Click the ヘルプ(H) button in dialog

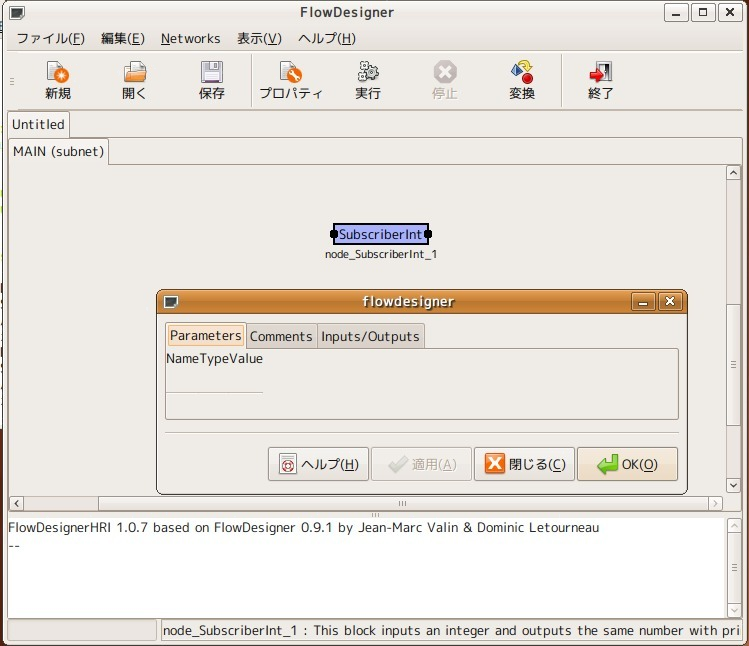319,464
